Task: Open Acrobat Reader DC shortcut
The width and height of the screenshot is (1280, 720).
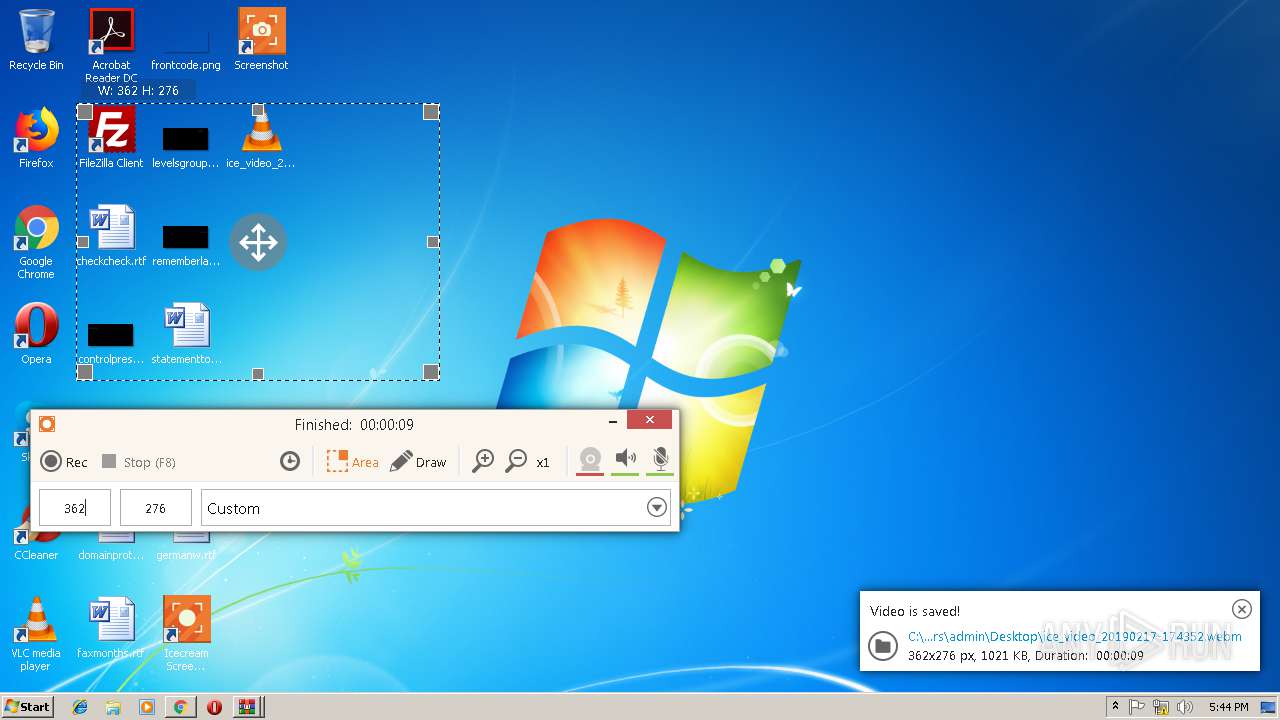Action: (x=111, y=46)
